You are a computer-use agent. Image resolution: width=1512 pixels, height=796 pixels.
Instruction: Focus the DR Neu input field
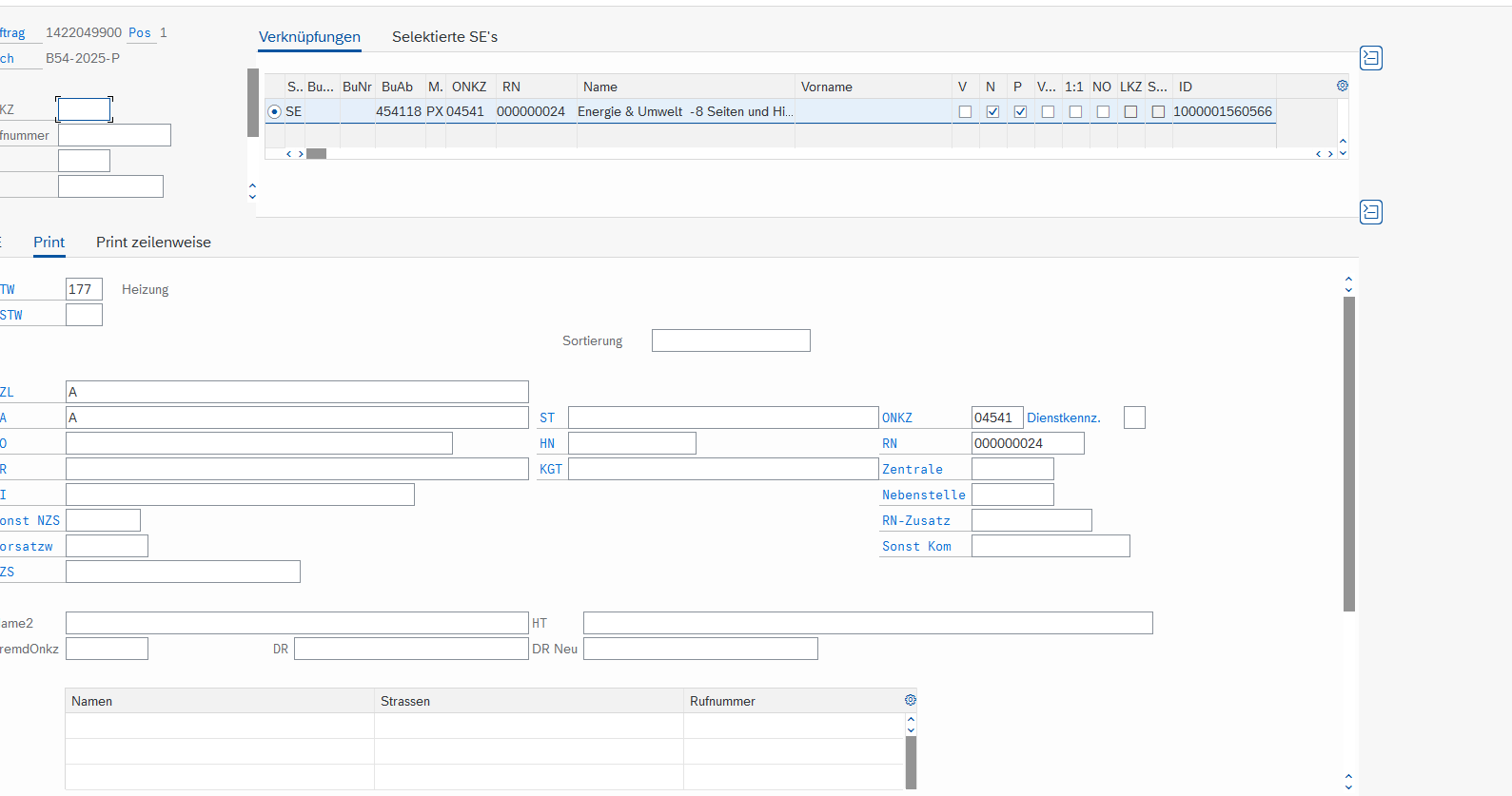click(x=700, y=649)
